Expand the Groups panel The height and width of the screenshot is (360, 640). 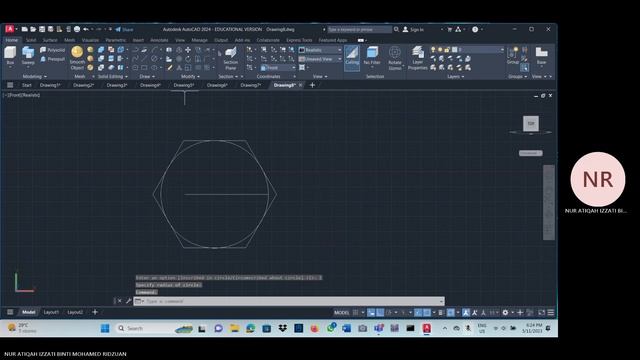click(517, 76)
